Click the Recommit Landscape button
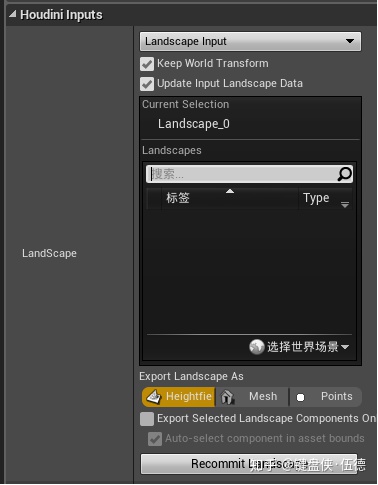The width and height of the screenshot is (378, 485). click(x=249, y=464)
